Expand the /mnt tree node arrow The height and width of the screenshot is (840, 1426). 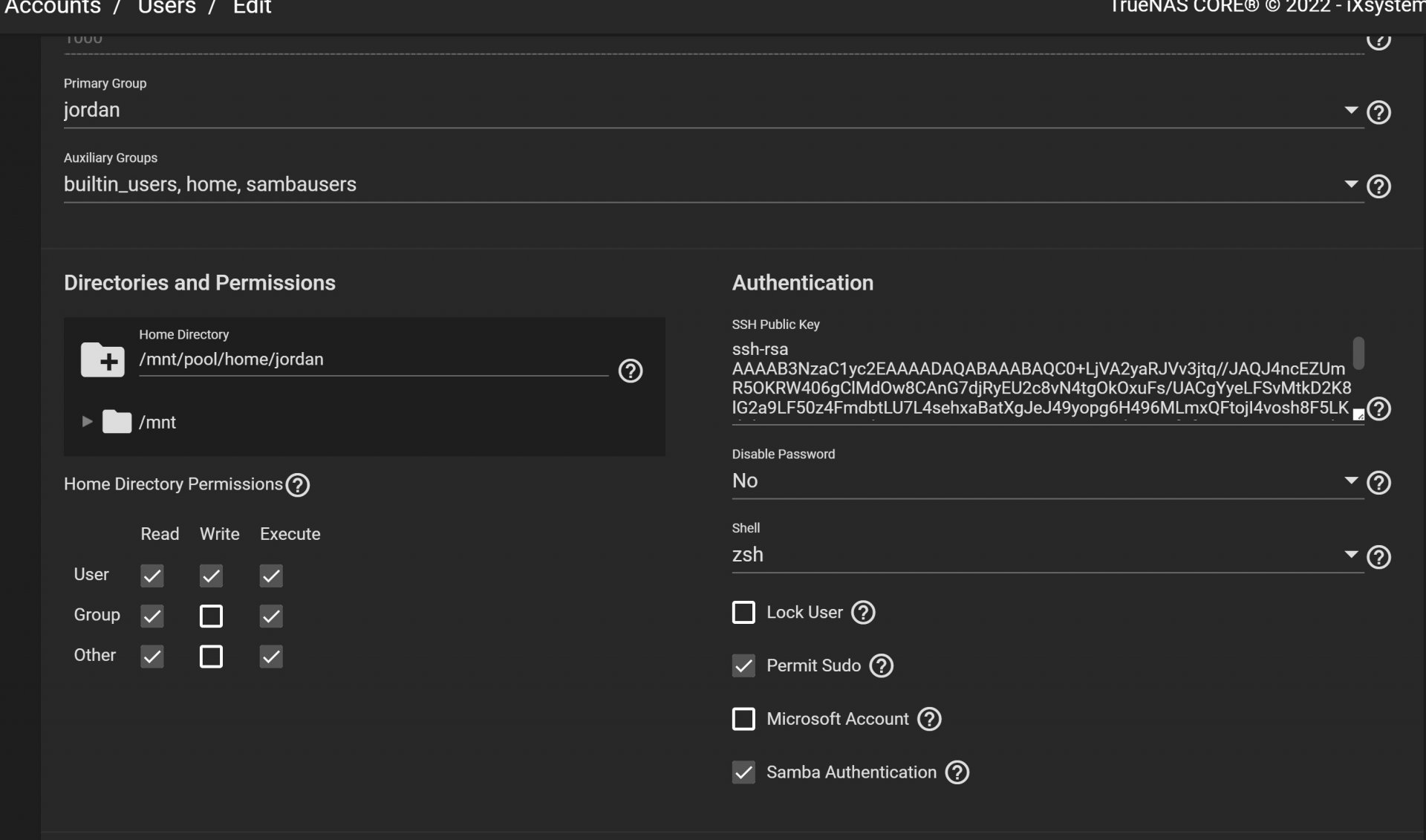pos(87,422)
